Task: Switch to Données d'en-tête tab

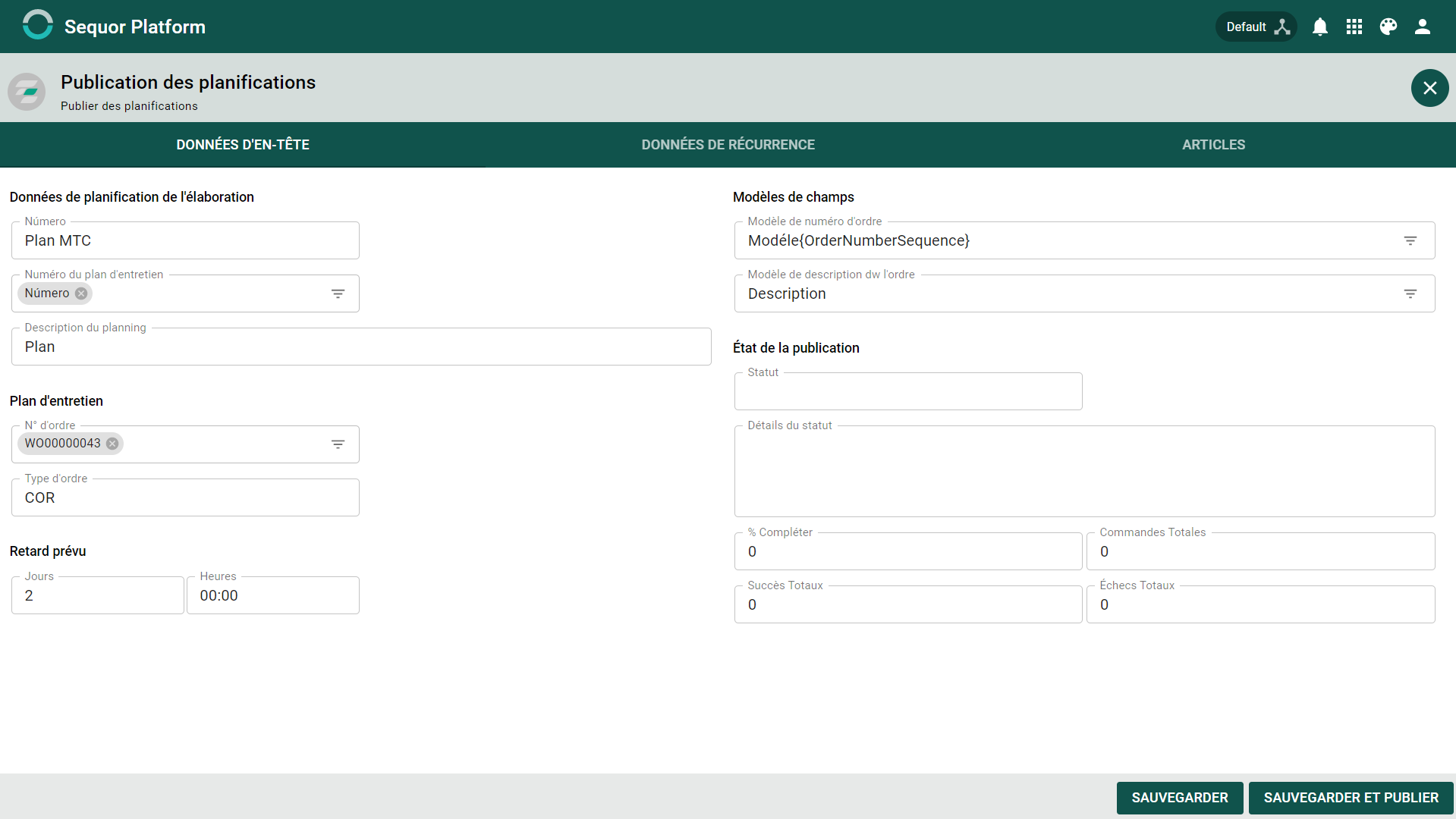Action: (243, 145)
